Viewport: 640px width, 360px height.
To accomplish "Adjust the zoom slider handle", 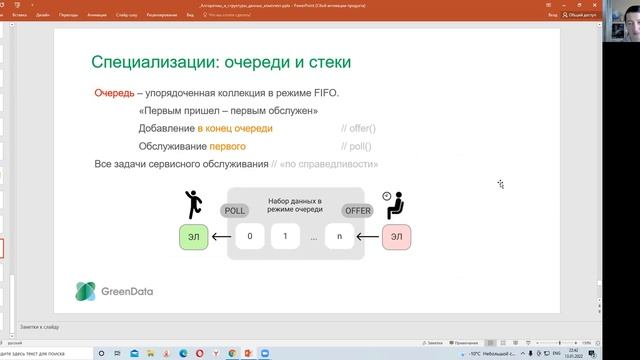I will pos(560,343).
